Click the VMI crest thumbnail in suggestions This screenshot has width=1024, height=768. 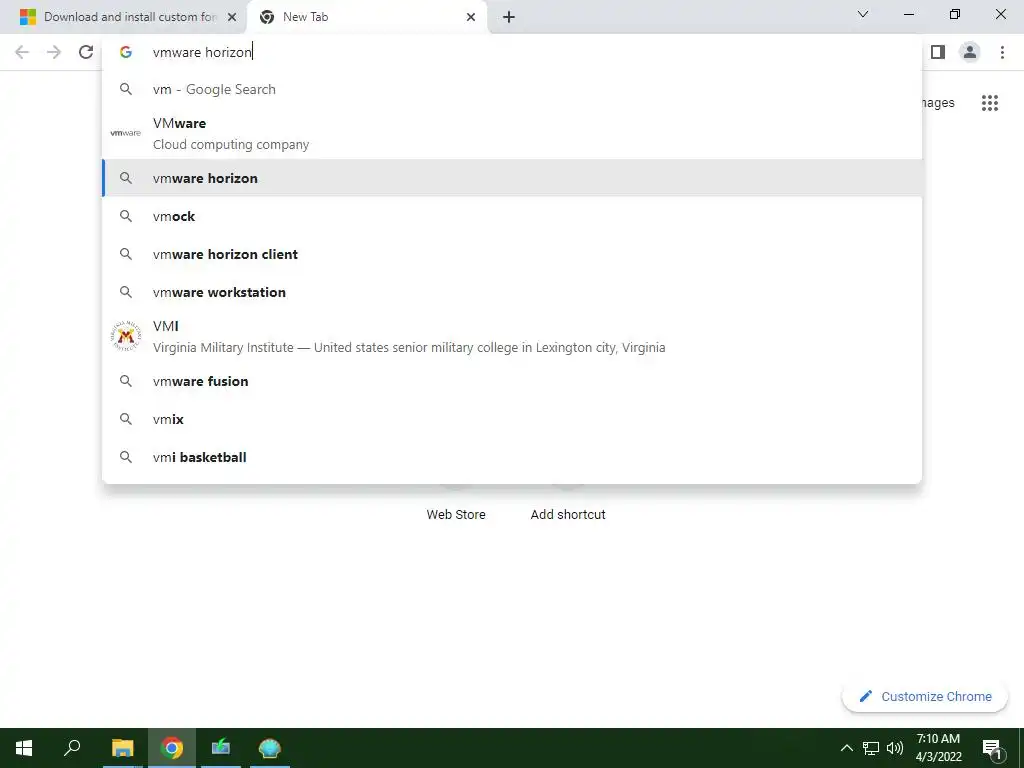(125, 336)
